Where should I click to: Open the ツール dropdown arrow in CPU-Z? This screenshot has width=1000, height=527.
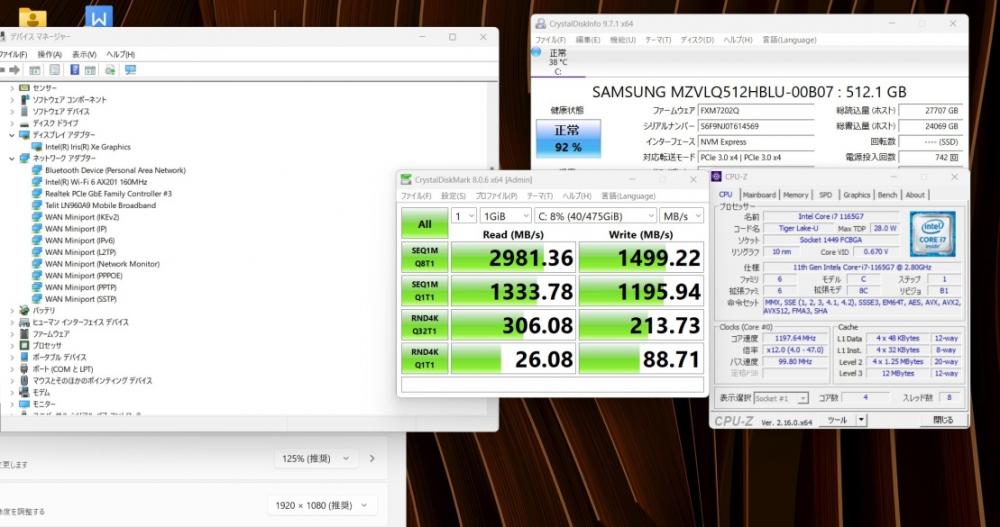coord(862,420)
